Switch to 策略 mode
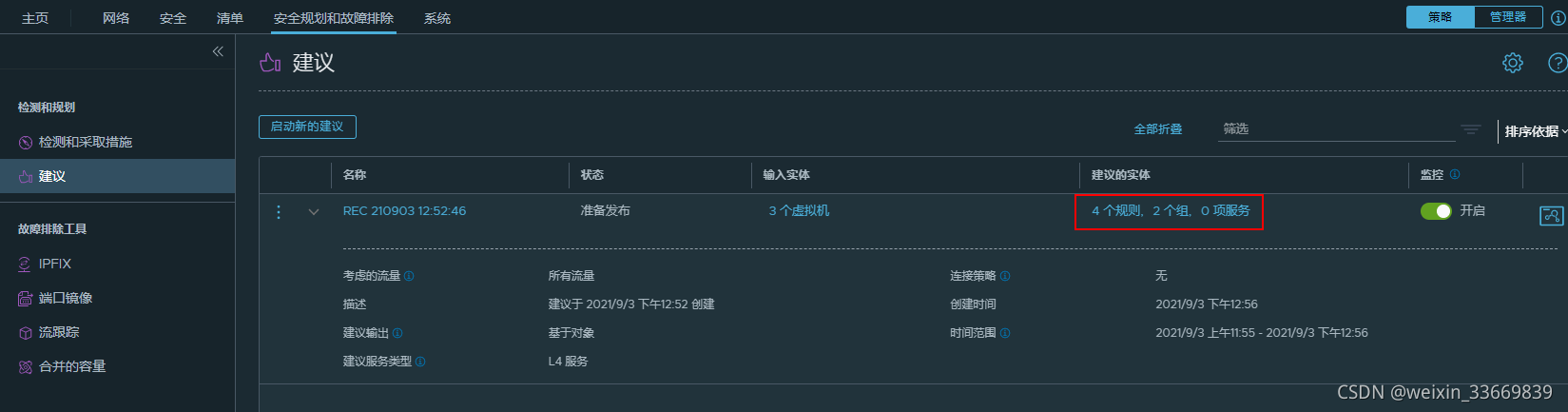The image size is (1568, 412). click(1440, 17)
